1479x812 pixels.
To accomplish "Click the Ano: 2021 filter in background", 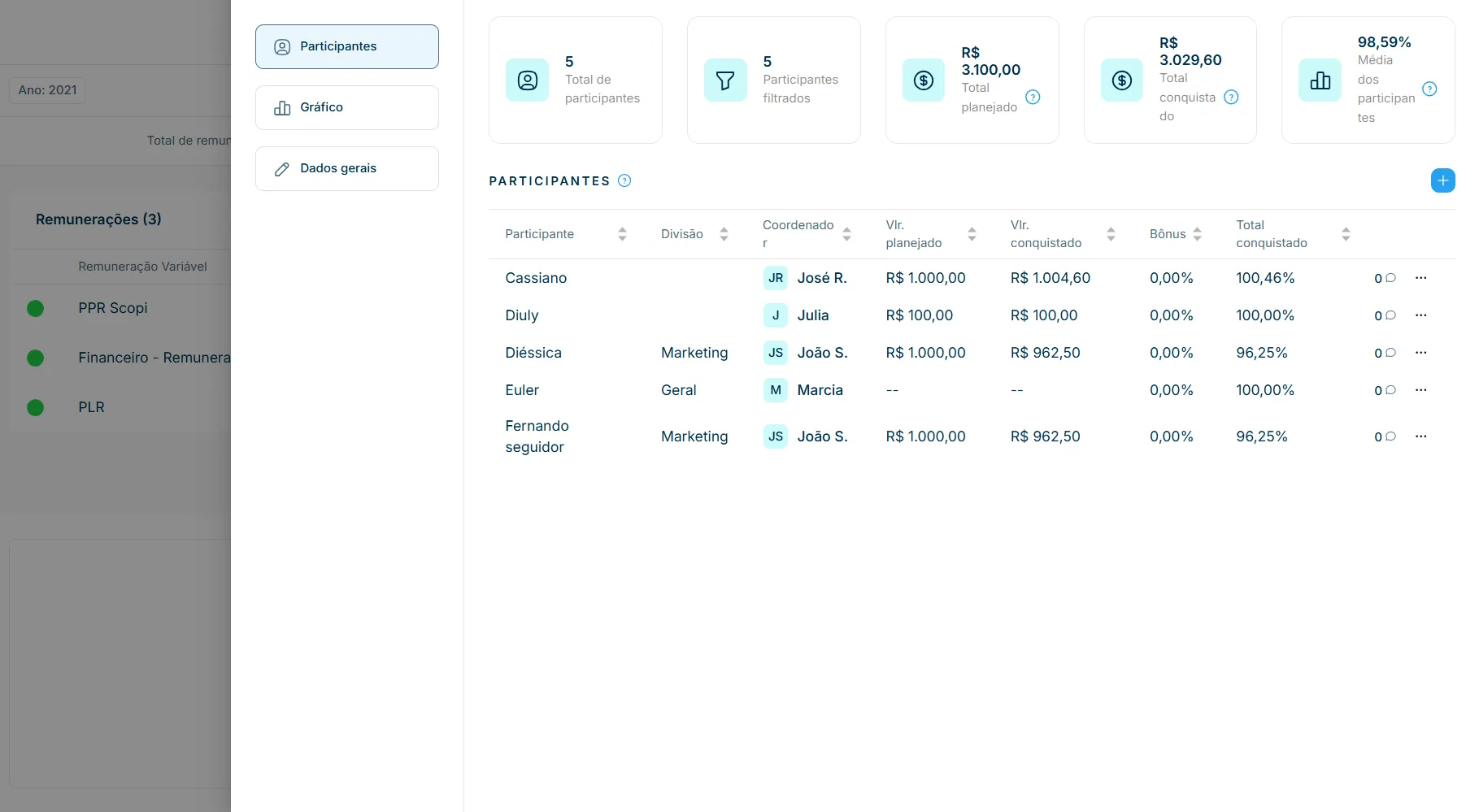I will click(47, 90).
